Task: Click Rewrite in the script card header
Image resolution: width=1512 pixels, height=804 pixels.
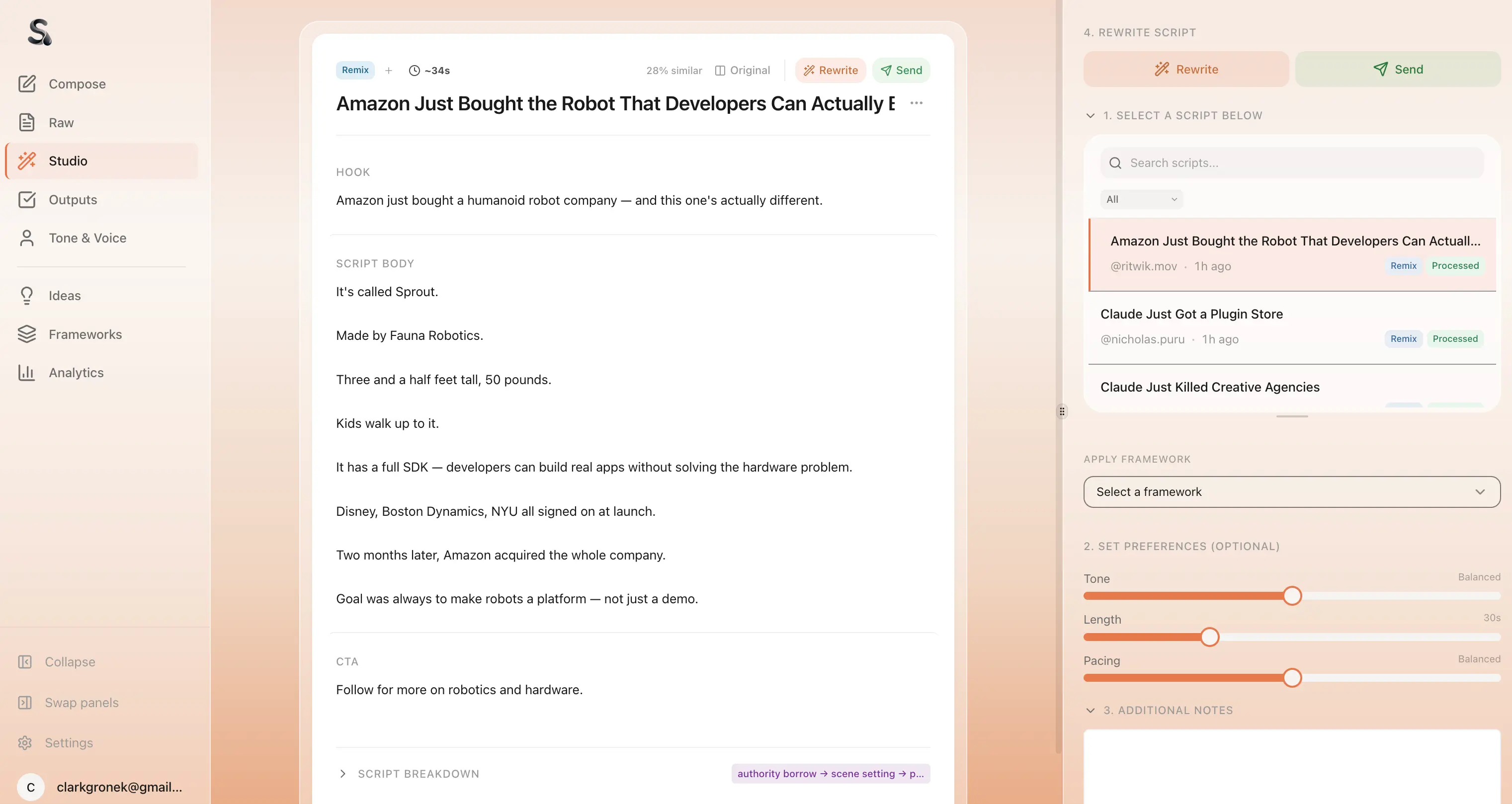Action: (831, 71)
